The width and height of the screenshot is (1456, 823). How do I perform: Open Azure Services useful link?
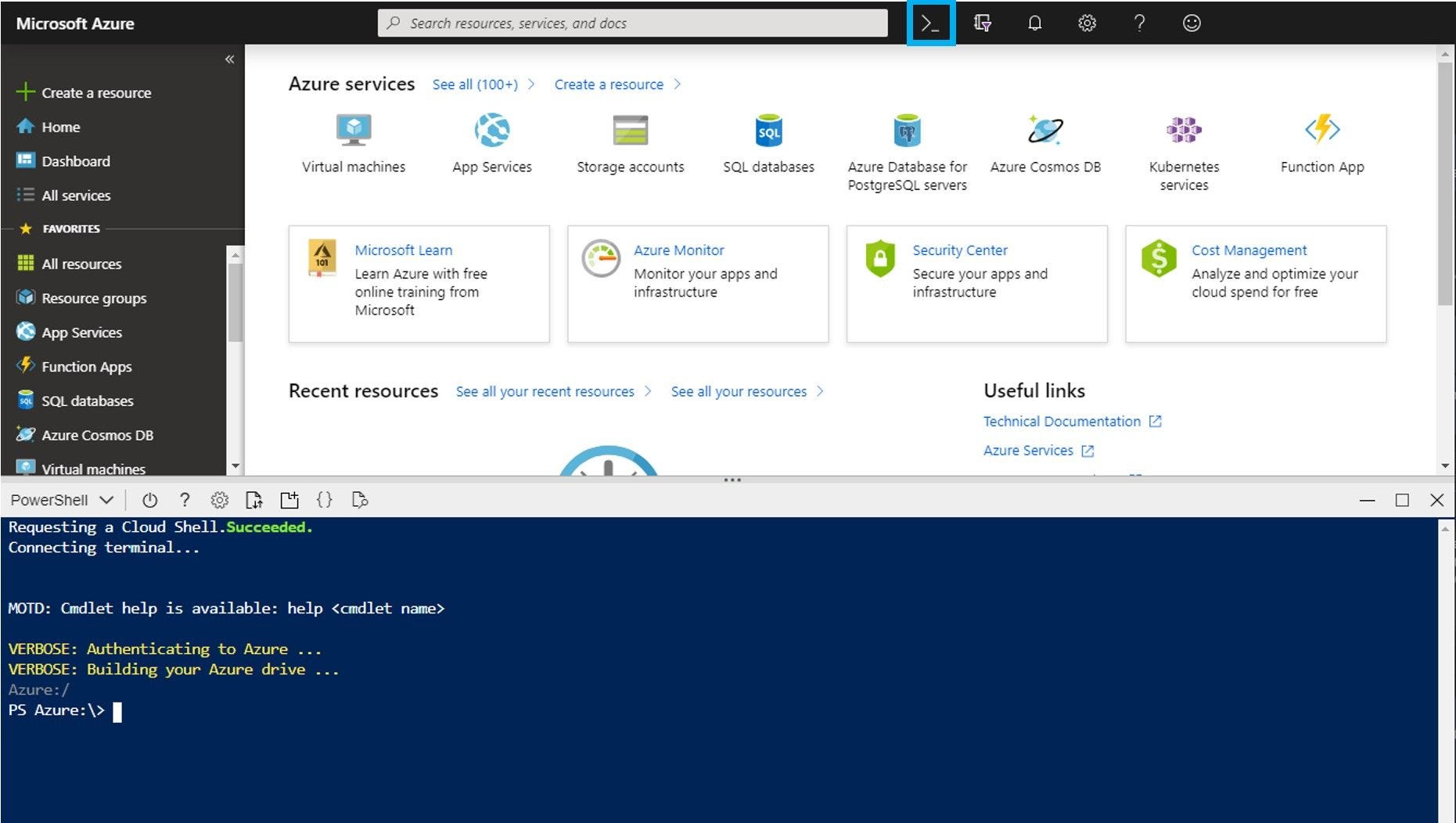(1038, 451)
